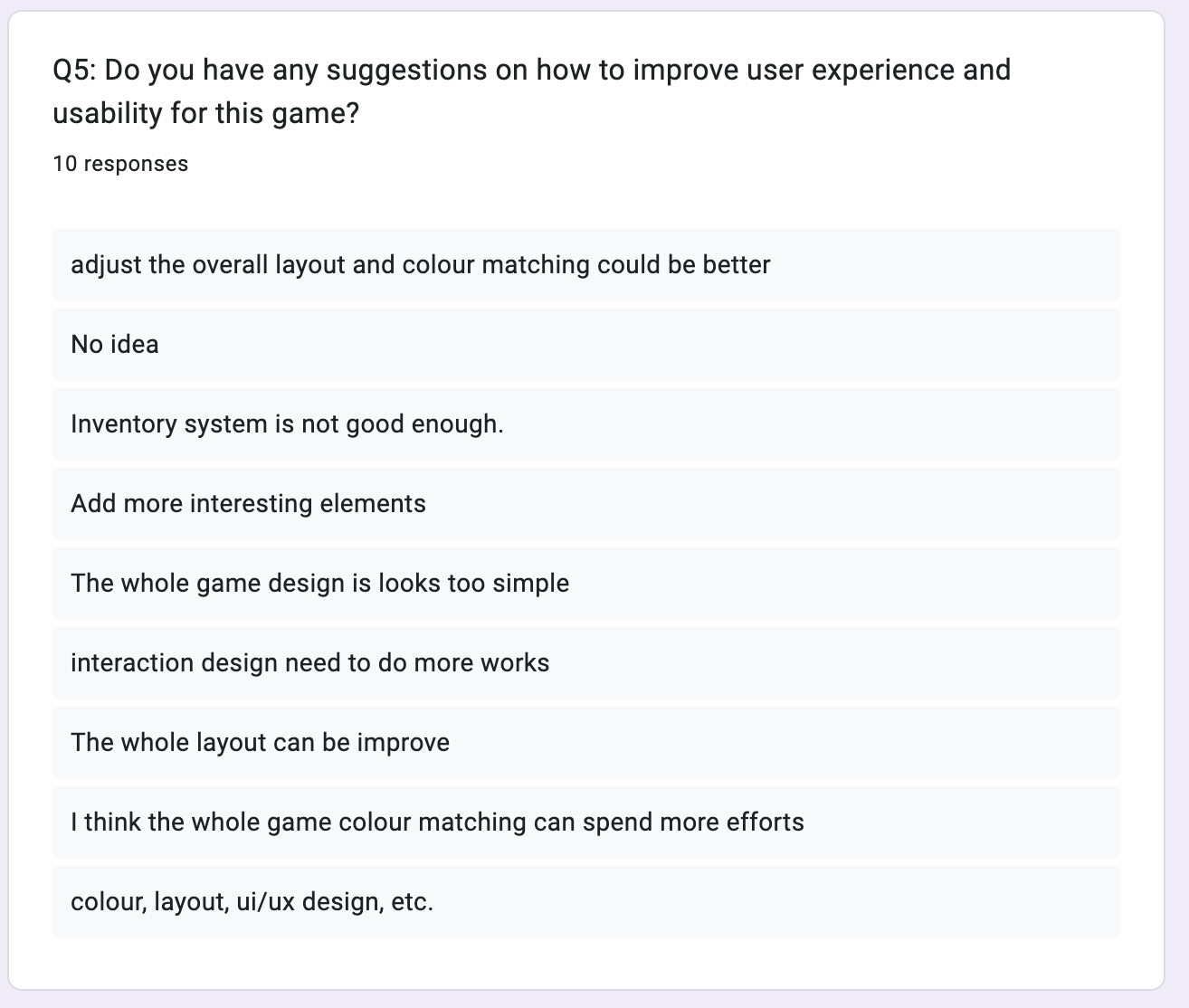
Task: Click the 'Q5:' label starting the question
Action: 75,70
